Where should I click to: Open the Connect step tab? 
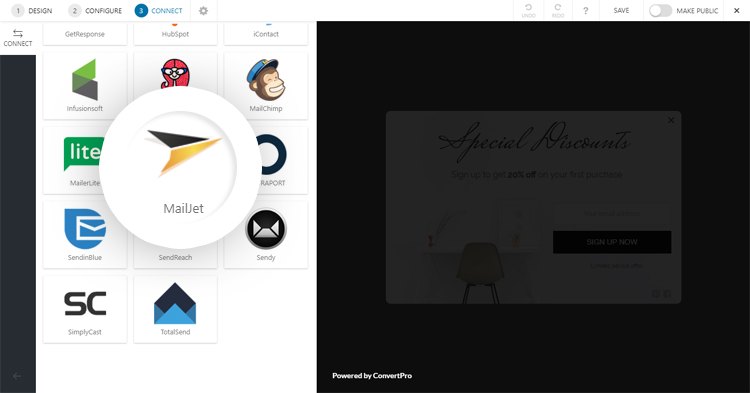coord(158,11)
